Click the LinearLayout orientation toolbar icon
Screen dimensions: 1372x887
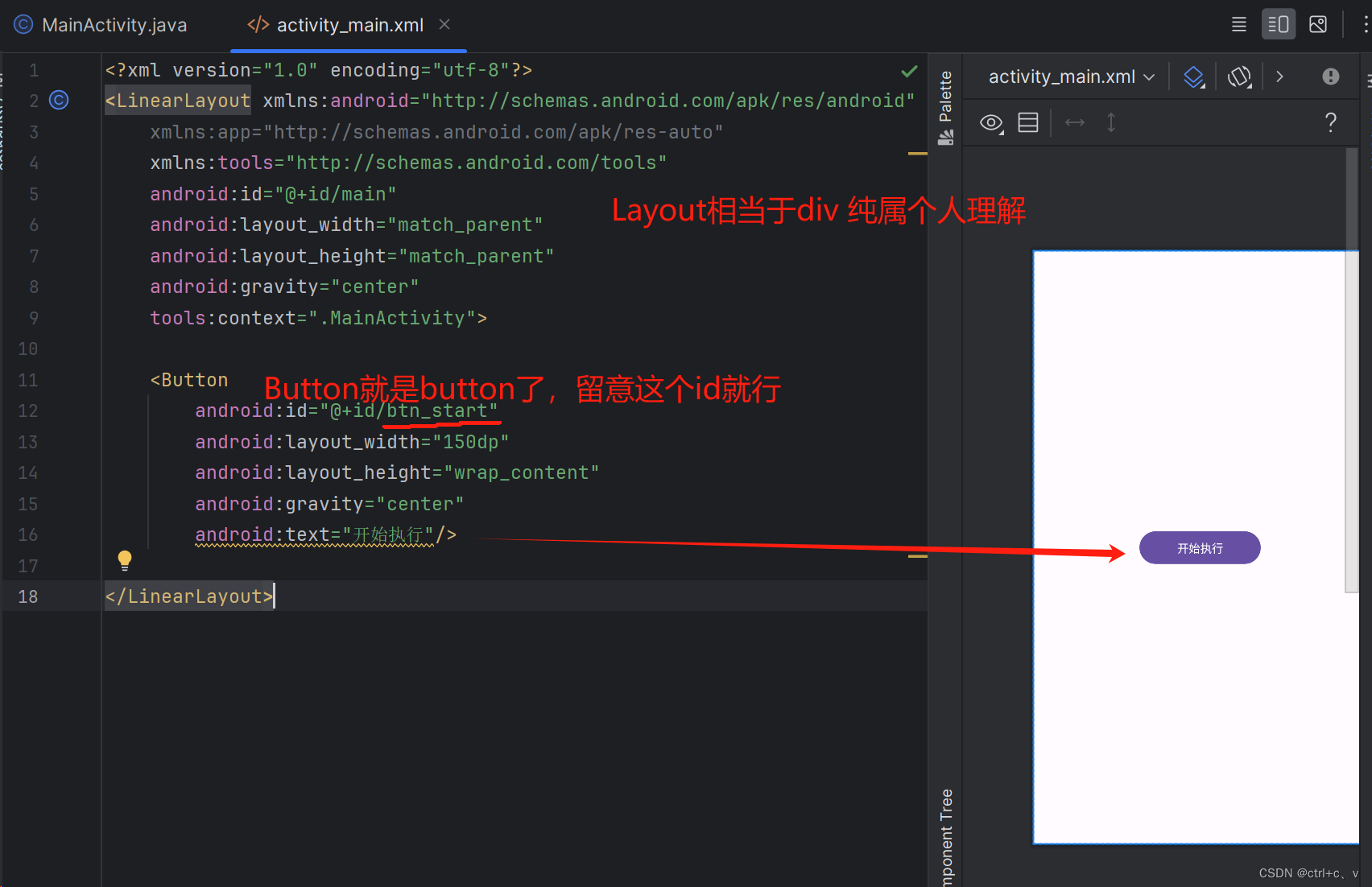(x=1028, y=122)
